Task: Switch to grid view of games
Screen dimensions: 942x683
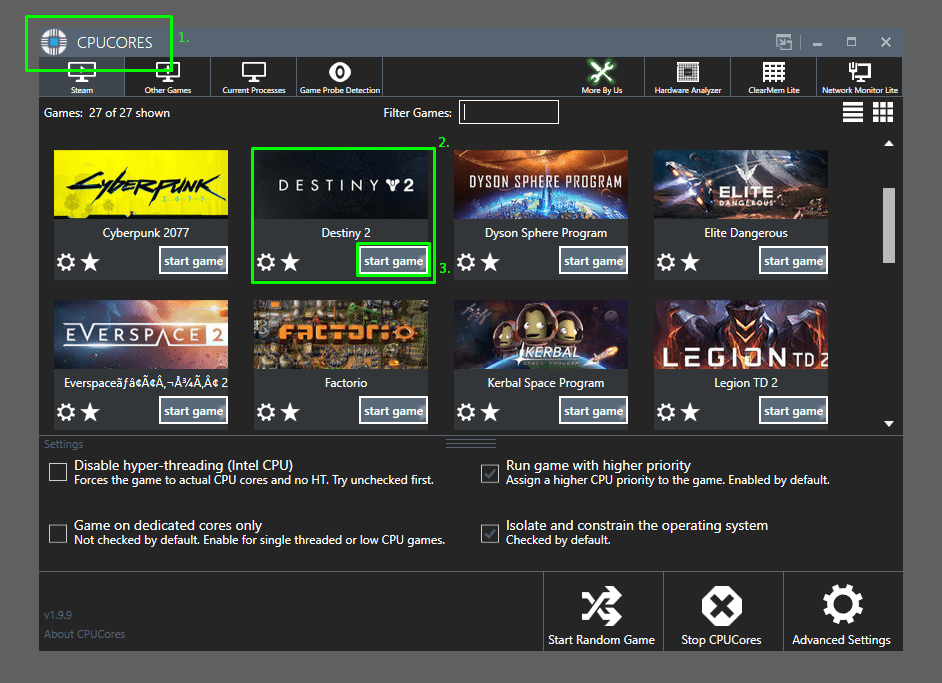Action: point(885,112)
